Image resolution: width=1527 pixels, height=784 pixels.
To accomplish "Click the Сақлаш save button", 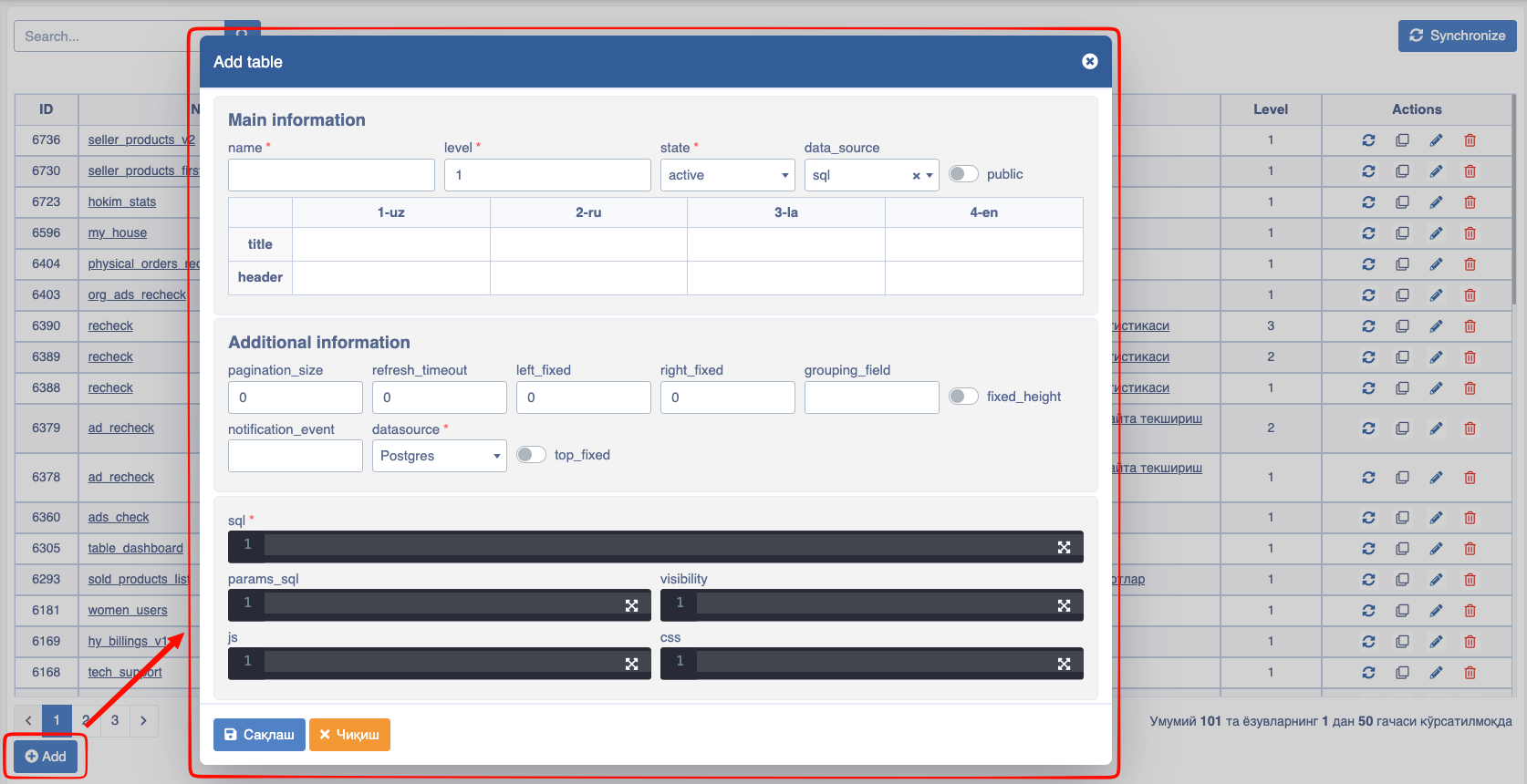I will click(259, 735).
